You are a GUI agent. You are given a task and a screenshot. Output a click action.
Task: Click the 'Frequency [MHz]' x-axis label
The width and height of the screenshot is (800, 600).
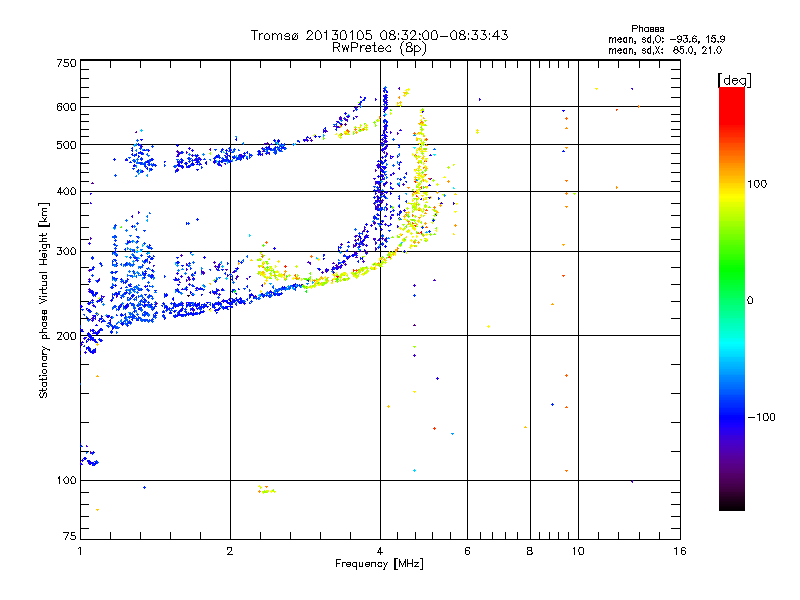pos(379,564)
